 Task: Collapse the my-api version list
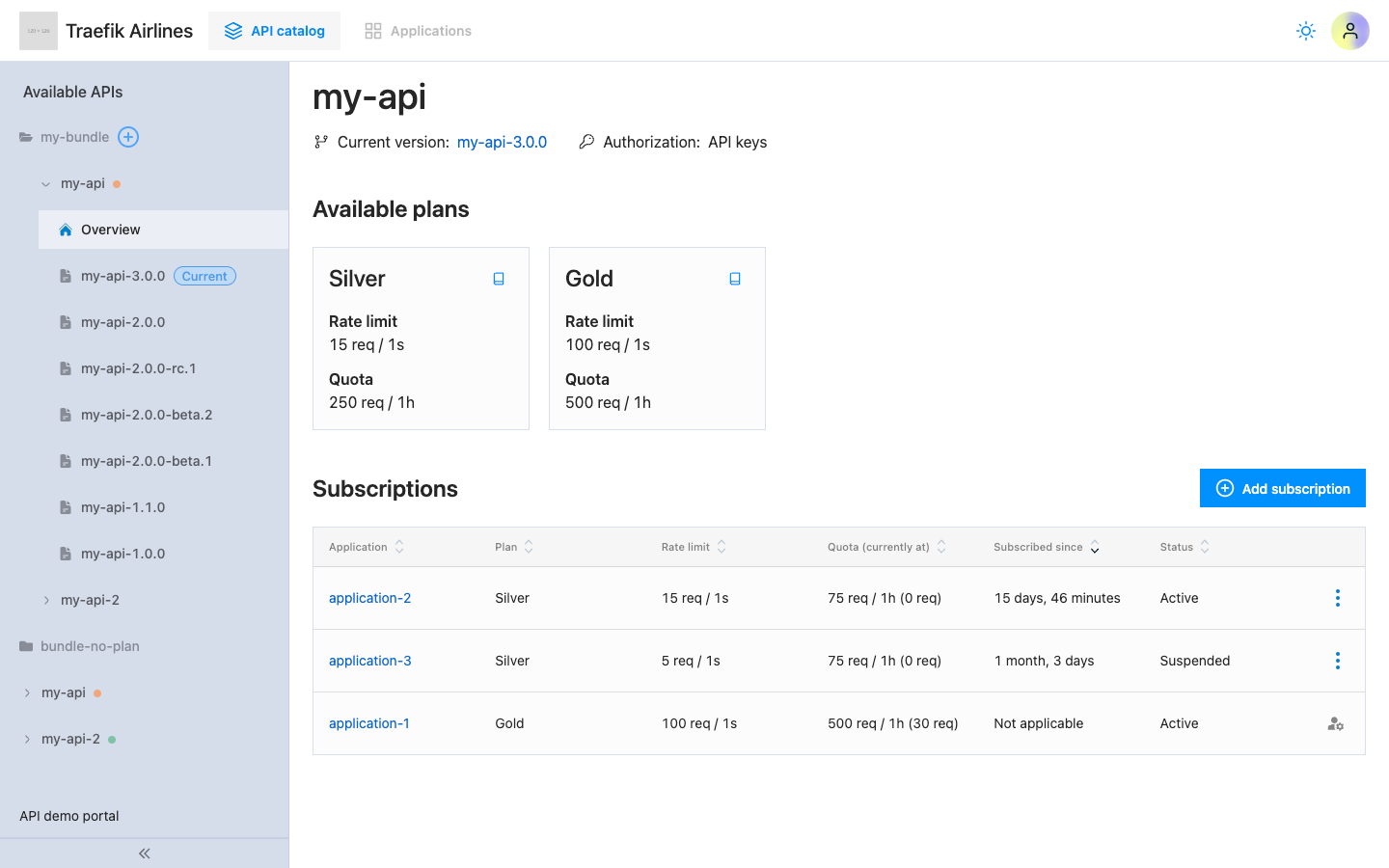click(45, 183)
